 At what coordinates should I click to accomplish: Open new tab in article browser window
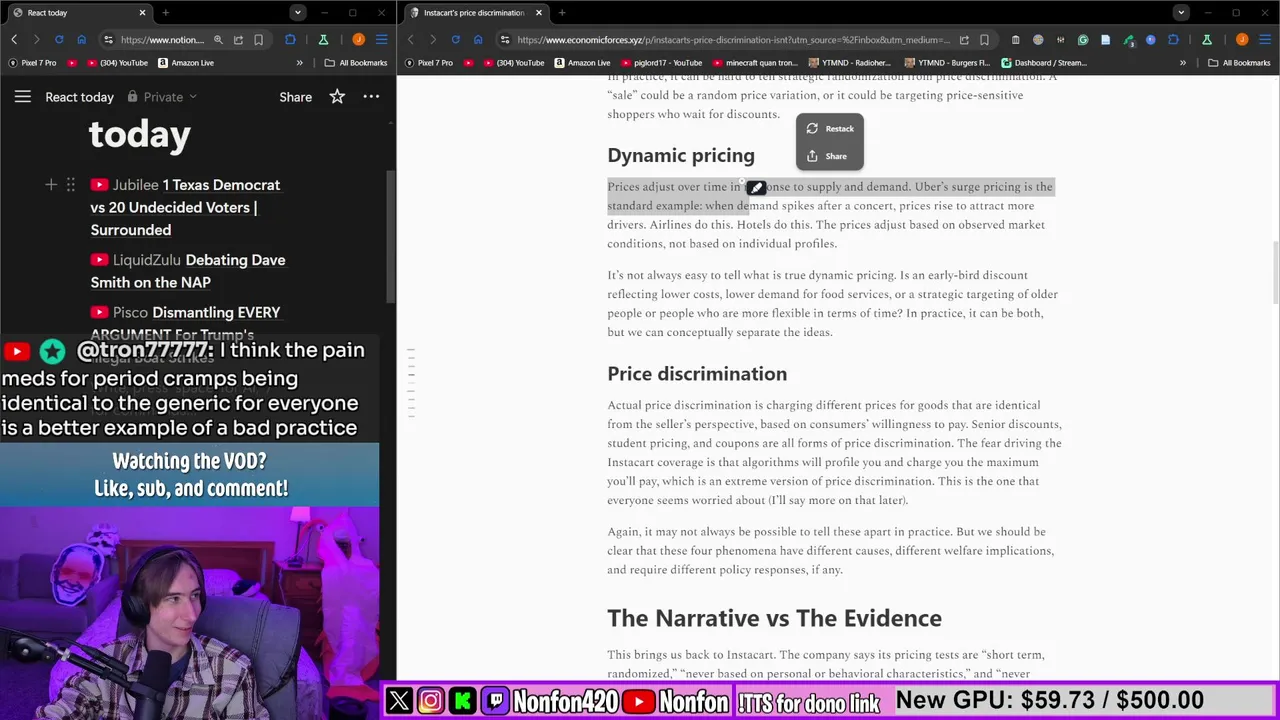562,13
